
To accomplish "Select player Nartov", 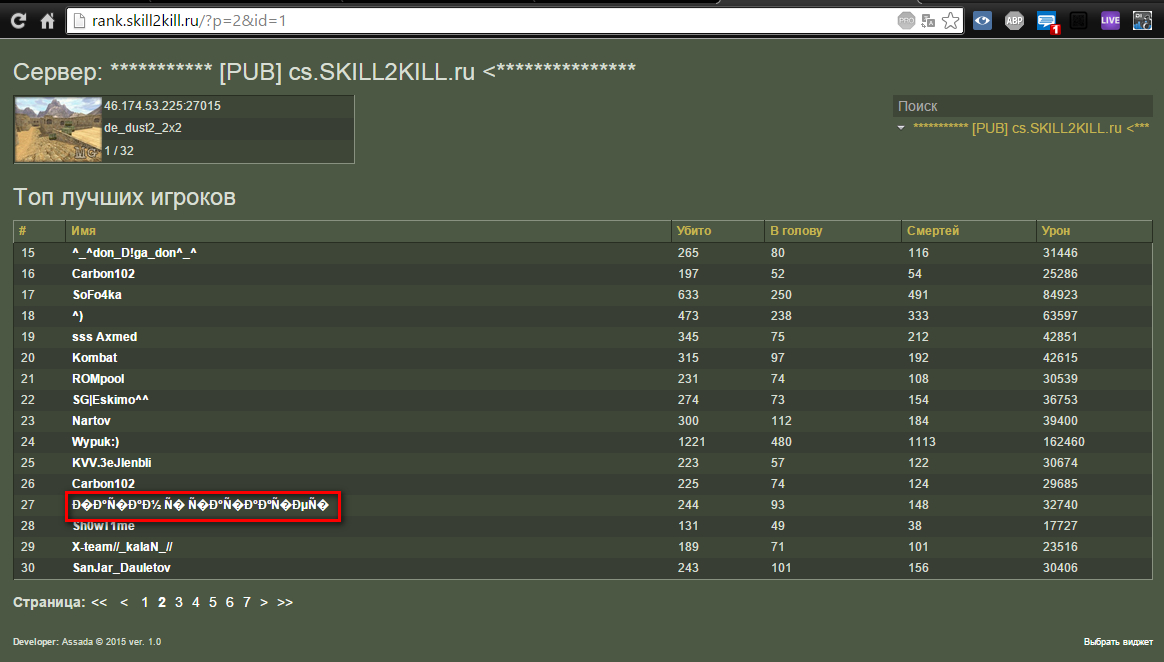I will pyautogui.click(x=91, y=421).
